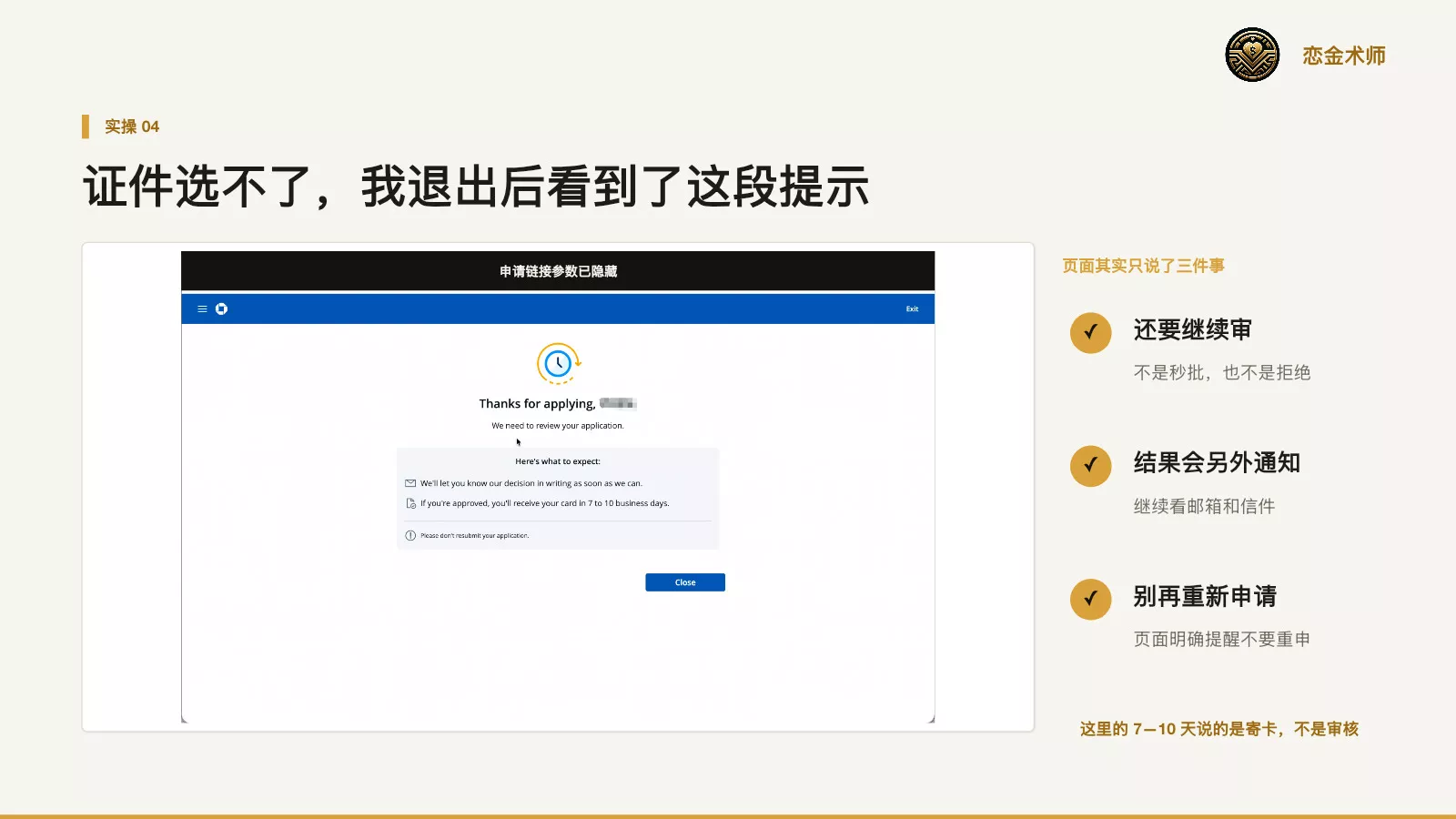Click the Exit link in blue header
The image size is (1456, 819).
912,309
